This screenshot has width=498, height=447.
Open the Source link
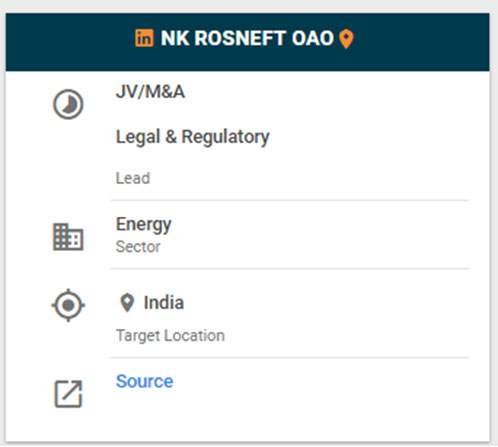click(x=144, y=381)
